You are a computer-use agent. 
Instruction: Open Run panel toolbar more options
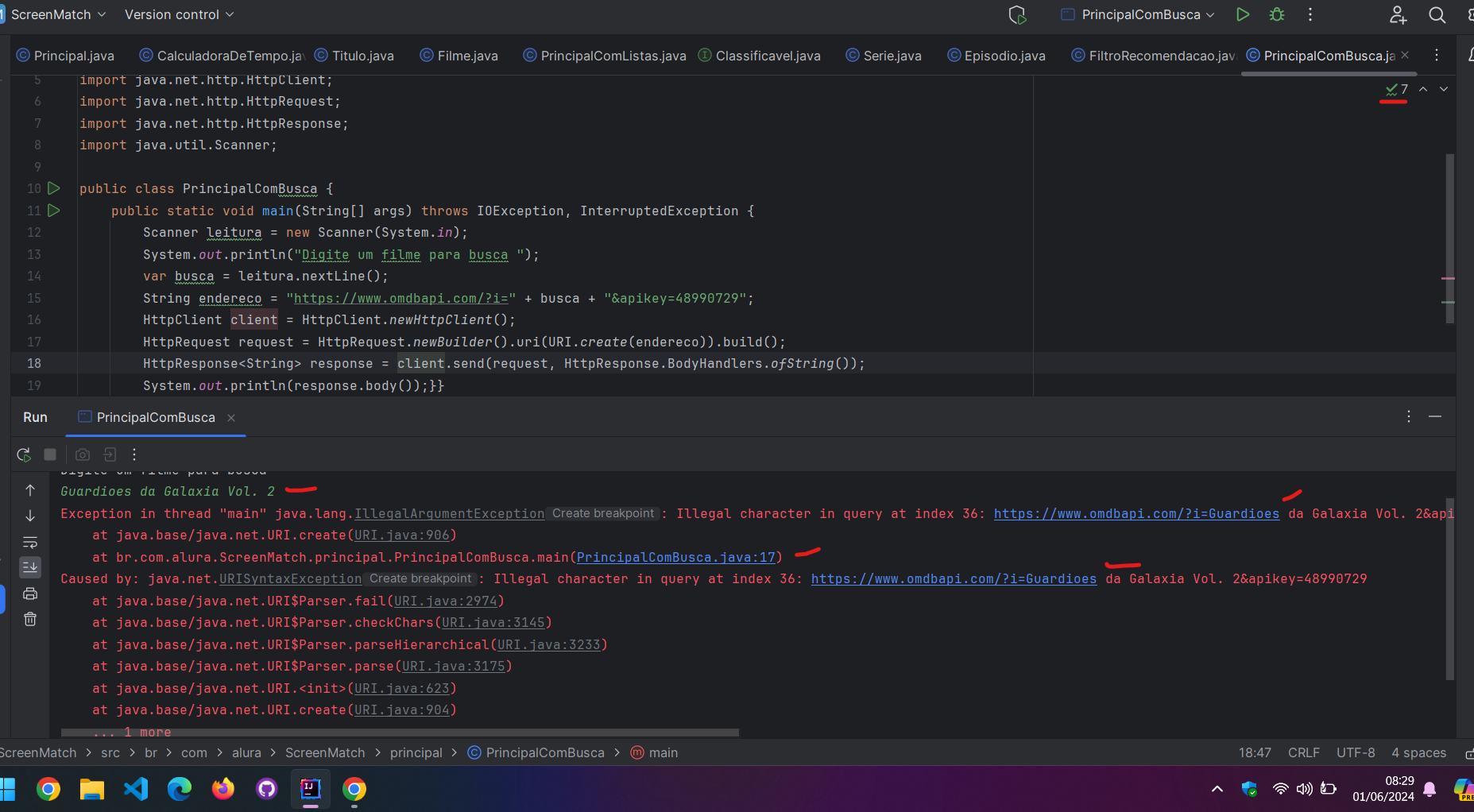tap(134, 454)
